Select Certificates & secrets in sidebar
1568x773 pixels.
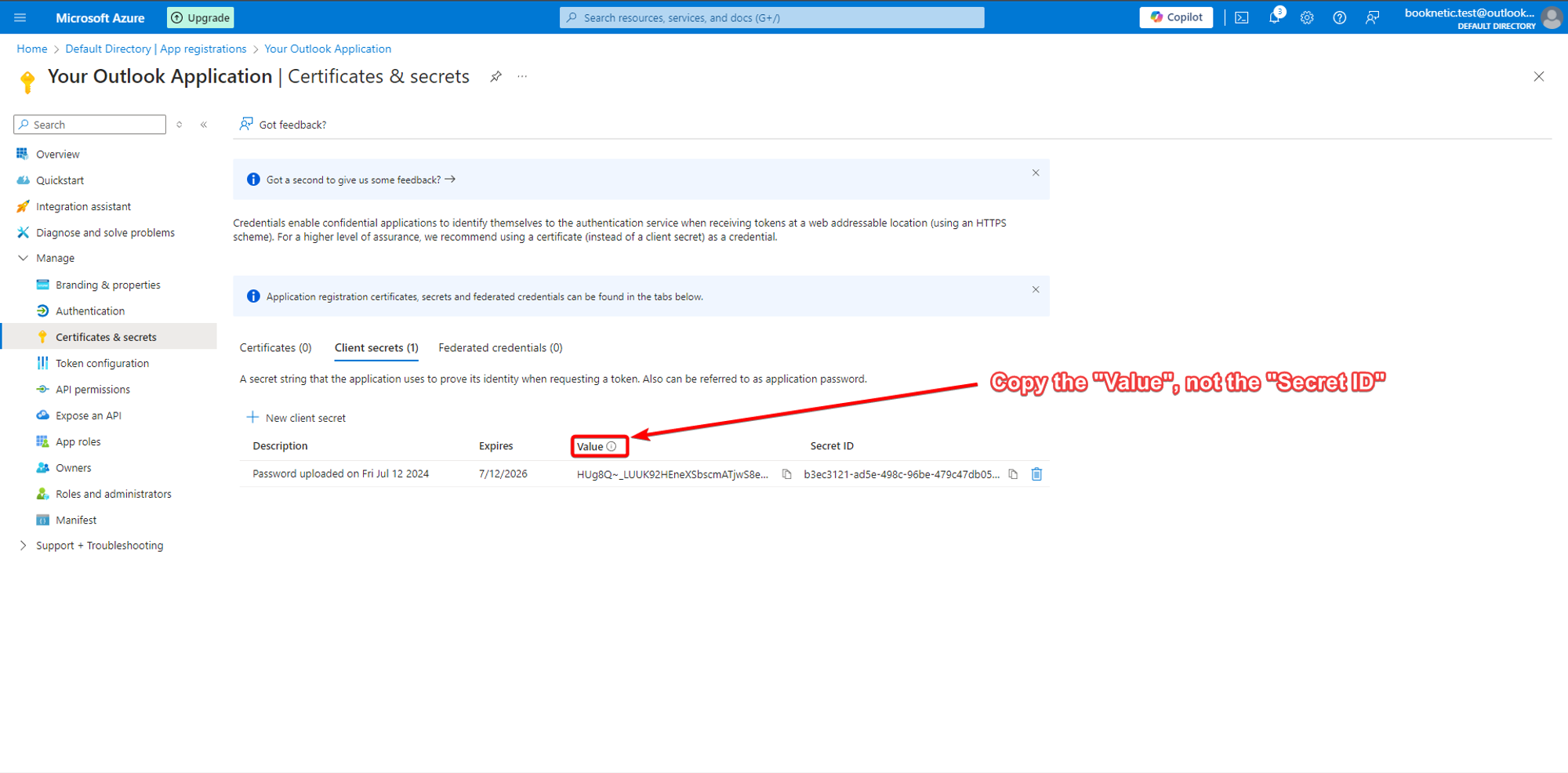pyautogui.click(x=110, y=337)
